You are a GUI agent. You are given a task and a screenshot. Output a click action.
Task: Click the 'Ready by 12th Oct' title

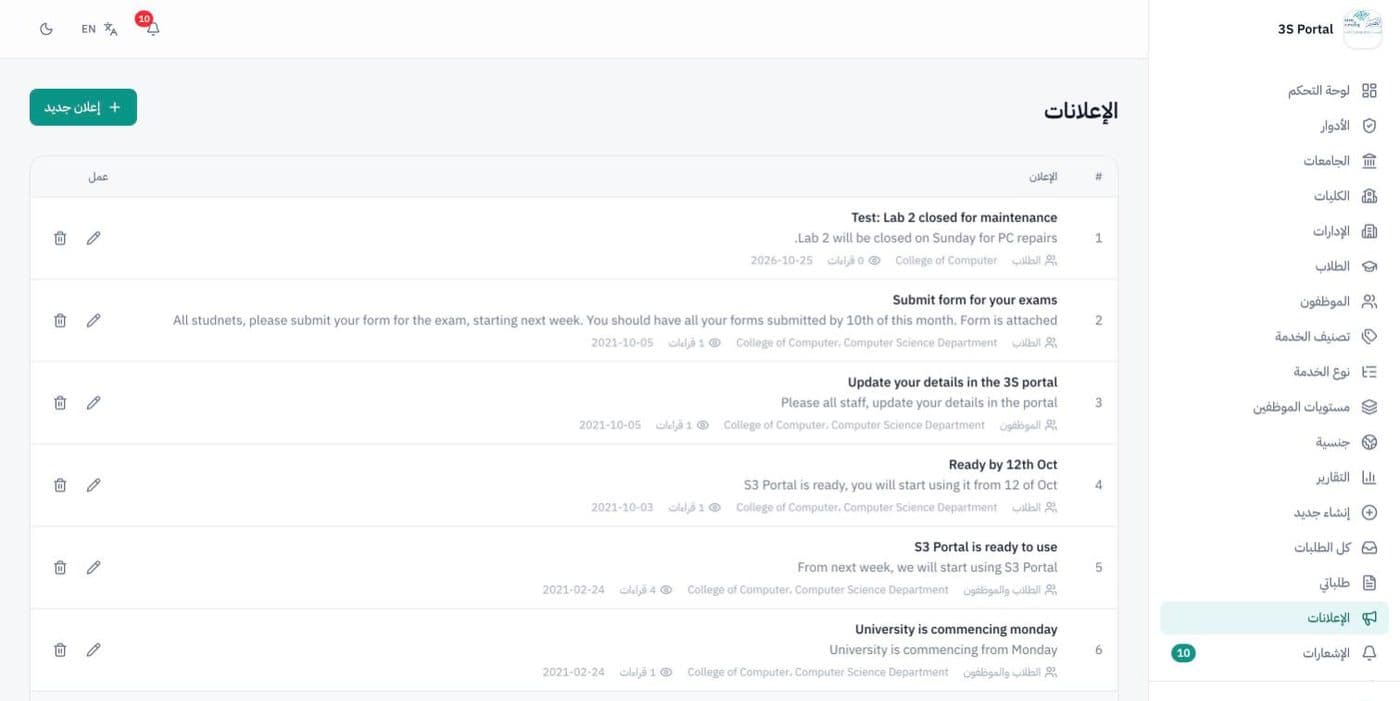(1003, 465)
